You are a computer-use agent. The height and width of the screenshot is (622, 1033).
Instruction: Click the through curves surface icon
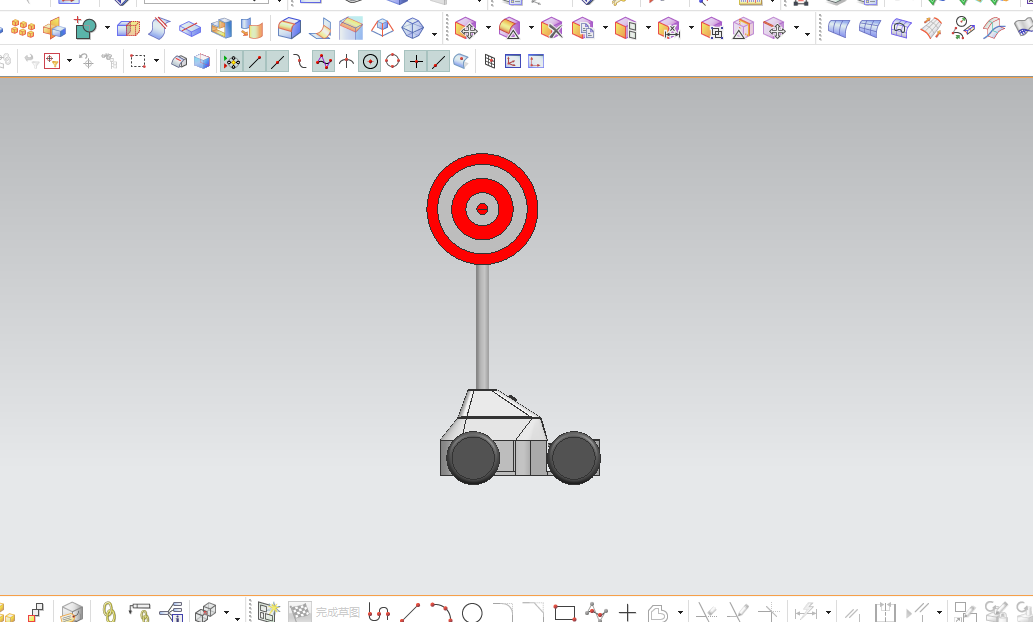pyautogui.click(x=838, y=28)
